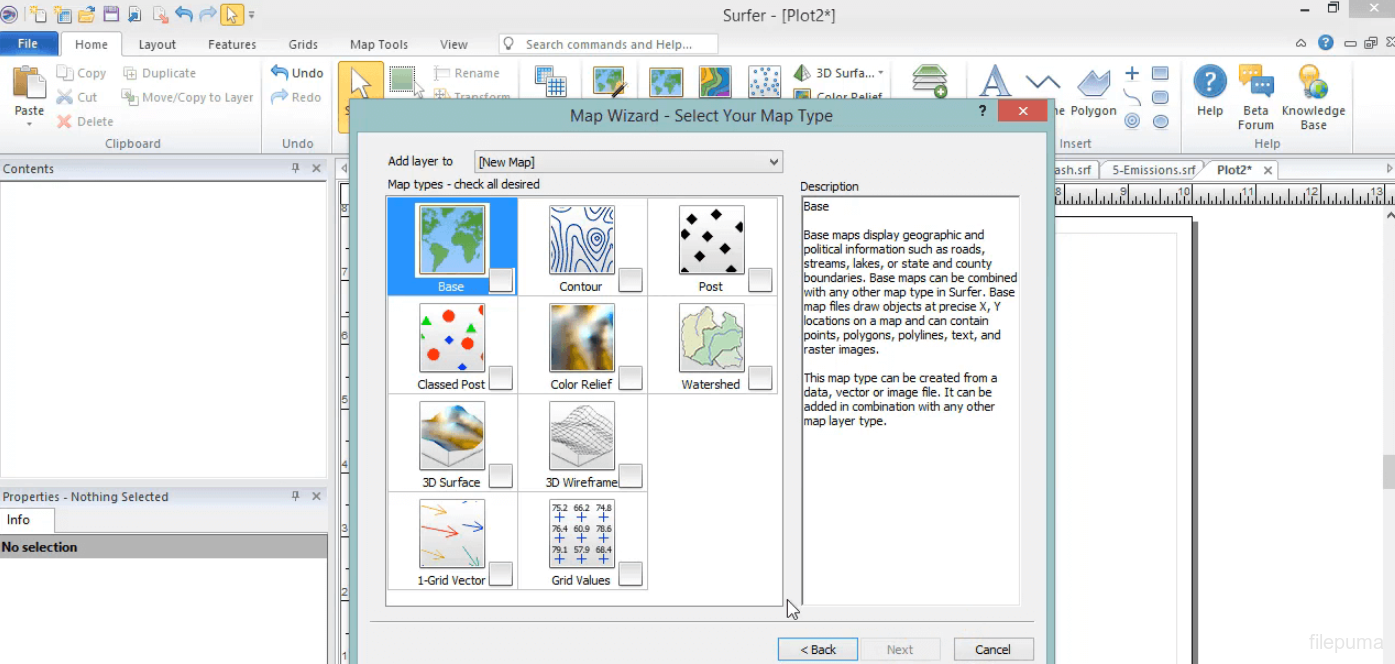Select the Contour map type icon
The width and height of the screenshot is (1395, 664).
click(x=582, y=240)
